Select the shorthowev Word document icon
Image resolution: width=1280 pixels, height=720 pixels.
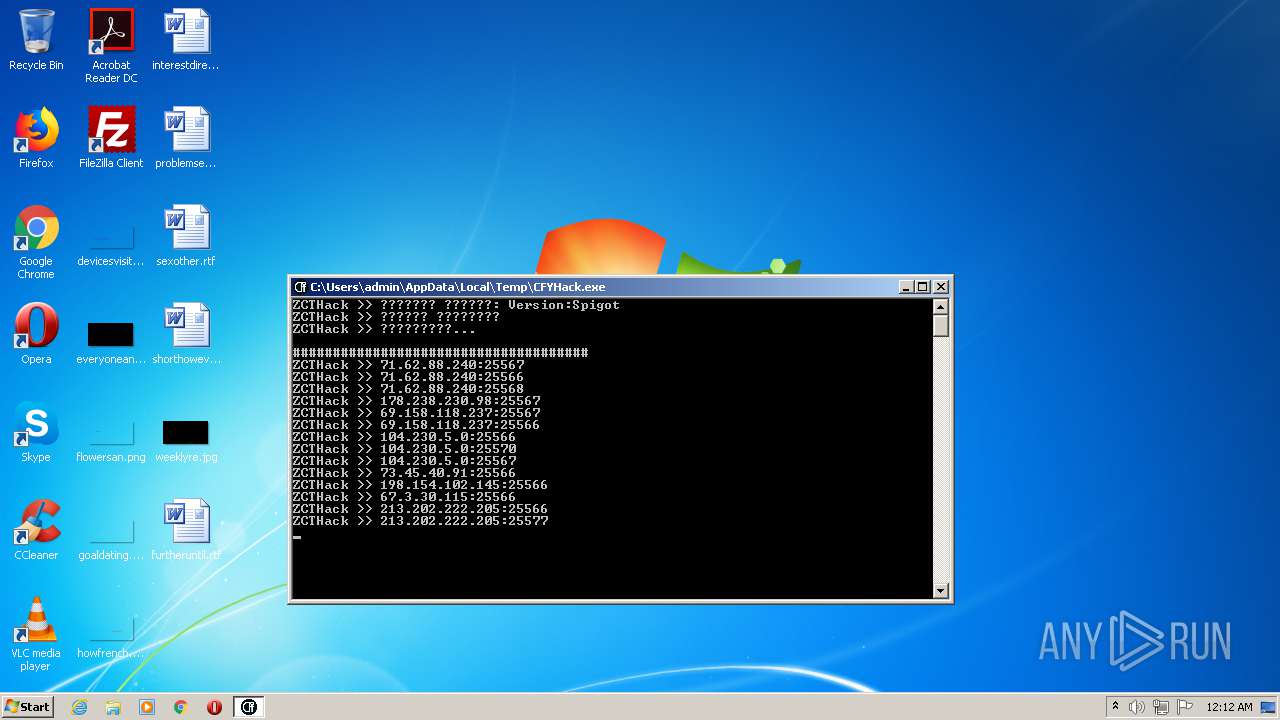tap(186, 334)
